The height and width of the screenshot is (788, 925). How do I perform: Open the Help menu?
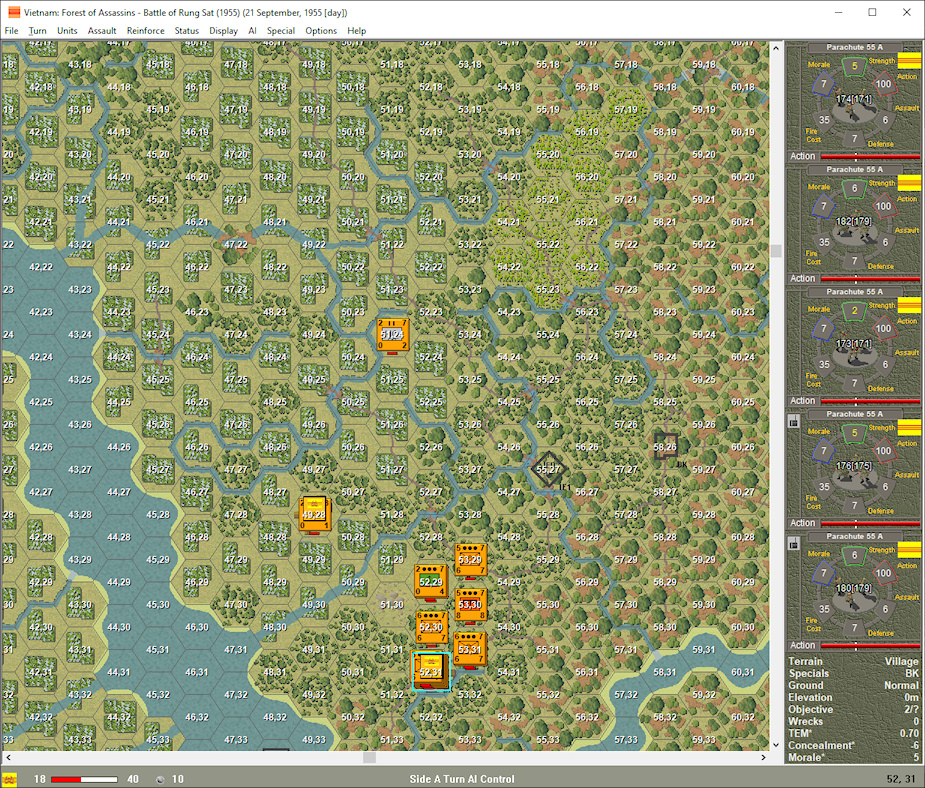(356, 31)
